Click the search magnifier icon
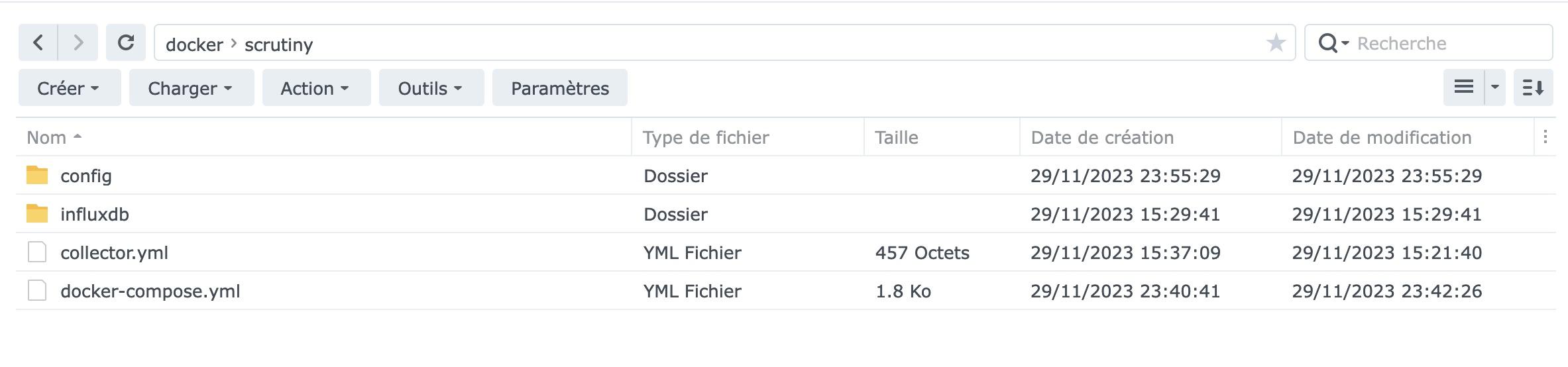The height and width of the screenshot is (367, 1568). tap(1328, 44)
